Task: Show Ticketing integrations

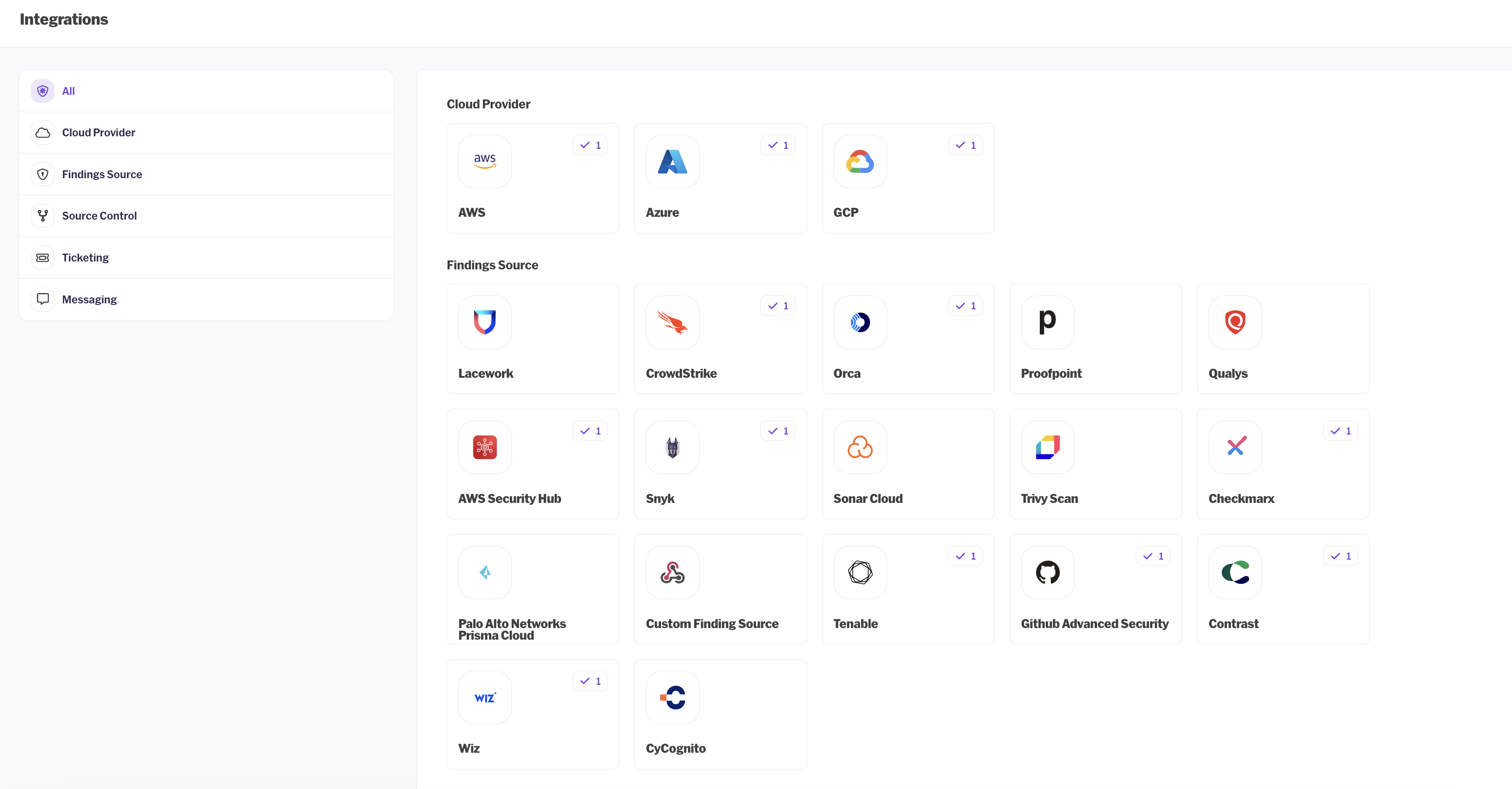Action: click(85, 258)
